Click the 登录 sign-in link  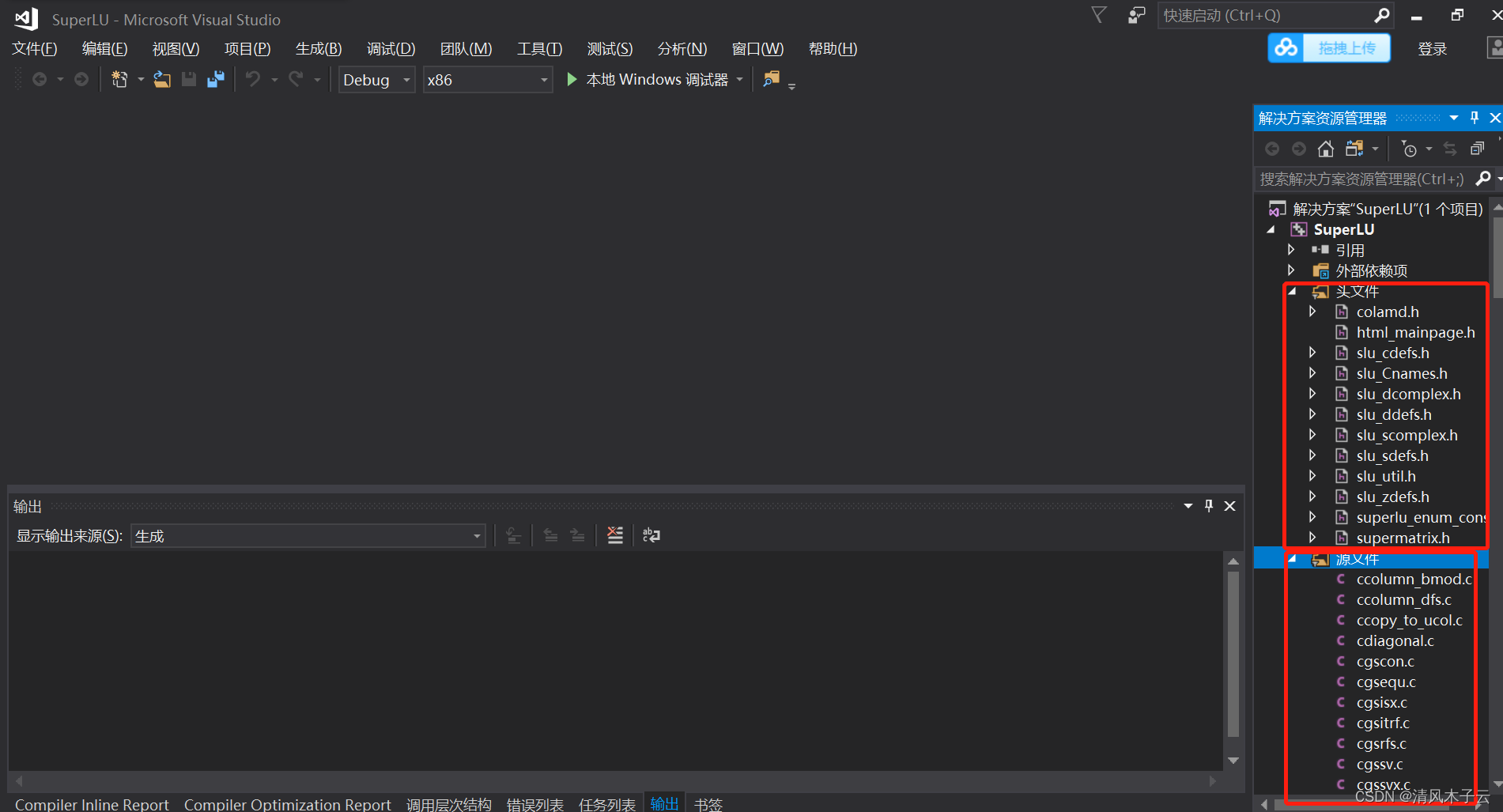1432,49
